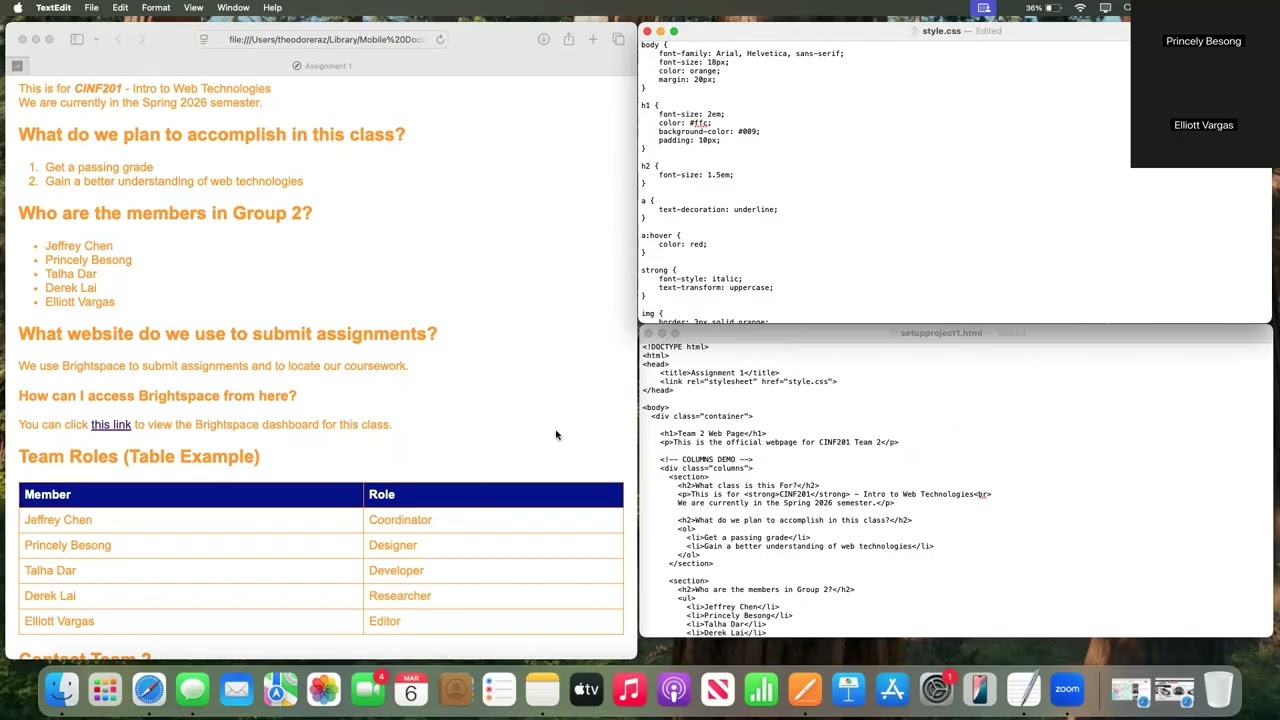Open Contacts app in the Dock

(455, 689)
